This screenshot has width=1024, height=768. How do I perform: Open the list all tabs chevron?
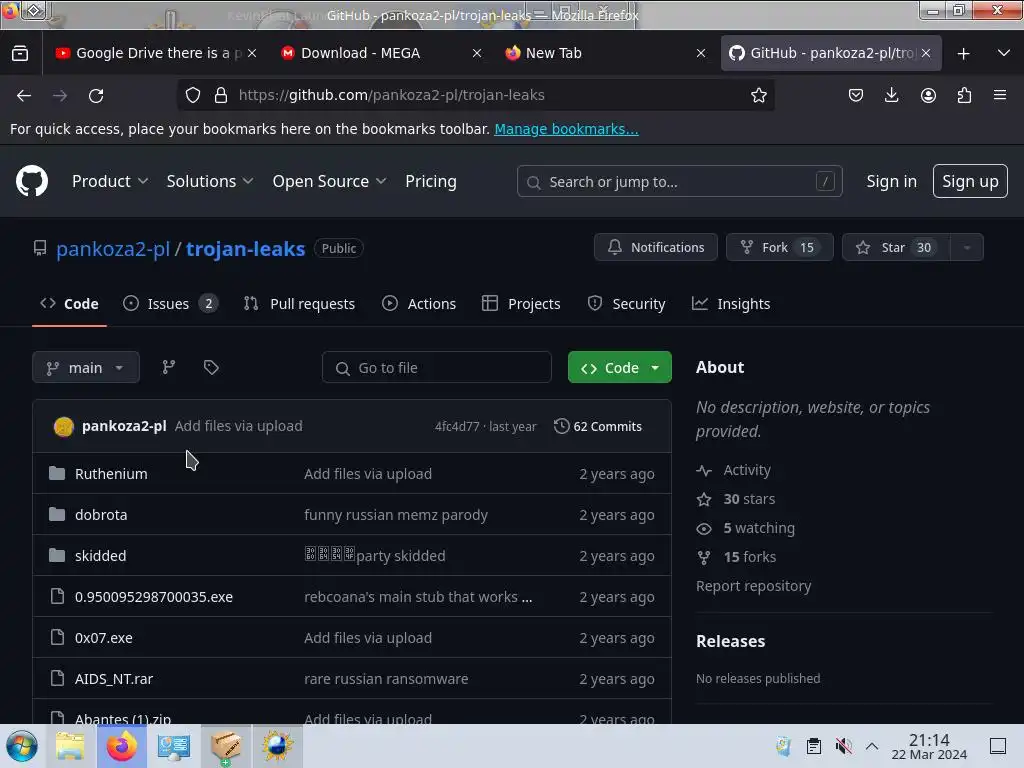click(x=1003, y=54)
